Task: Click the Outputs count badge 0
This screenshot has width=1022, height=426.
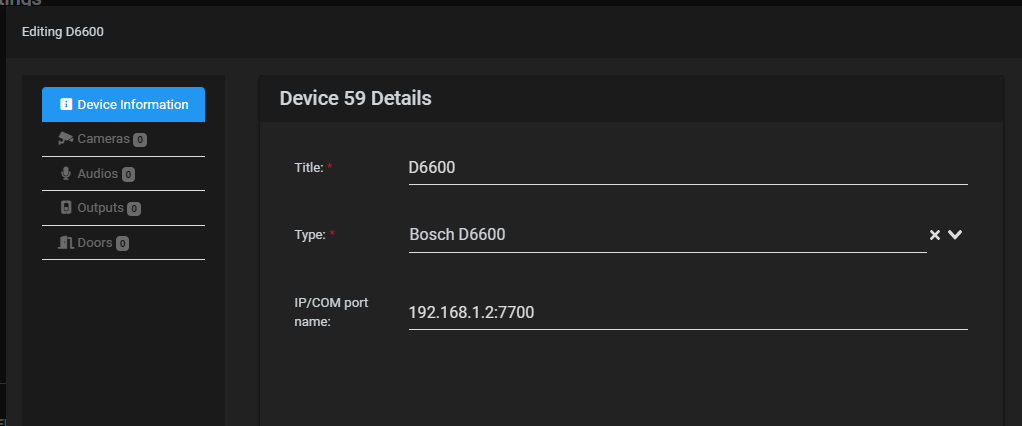Action: (x=134, y=209)
